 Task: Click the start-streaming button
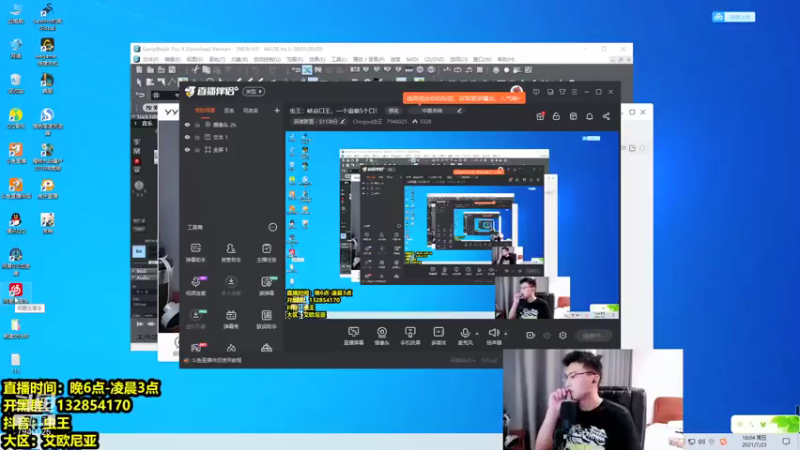594,335
